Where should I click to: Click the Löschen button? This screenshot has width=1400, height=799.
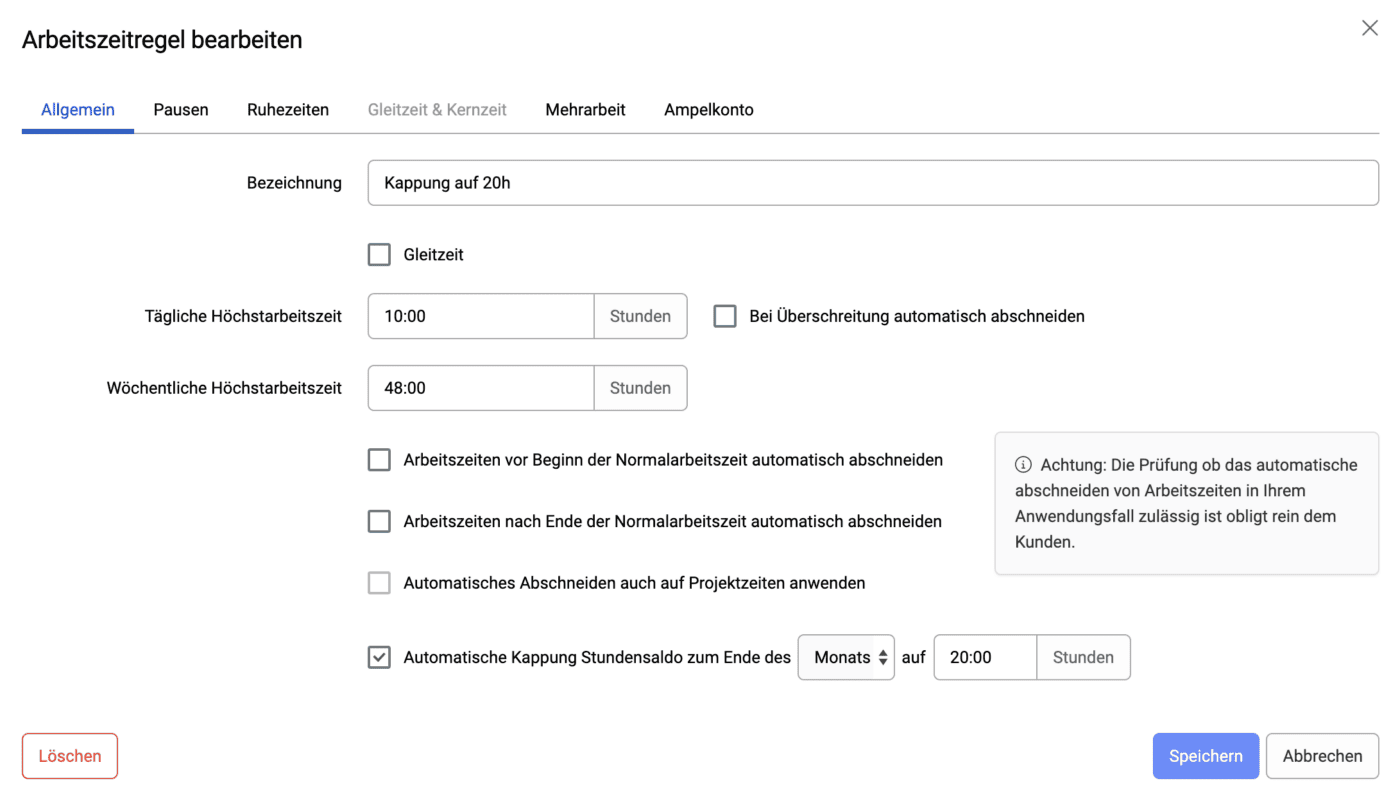click(70, 756)
